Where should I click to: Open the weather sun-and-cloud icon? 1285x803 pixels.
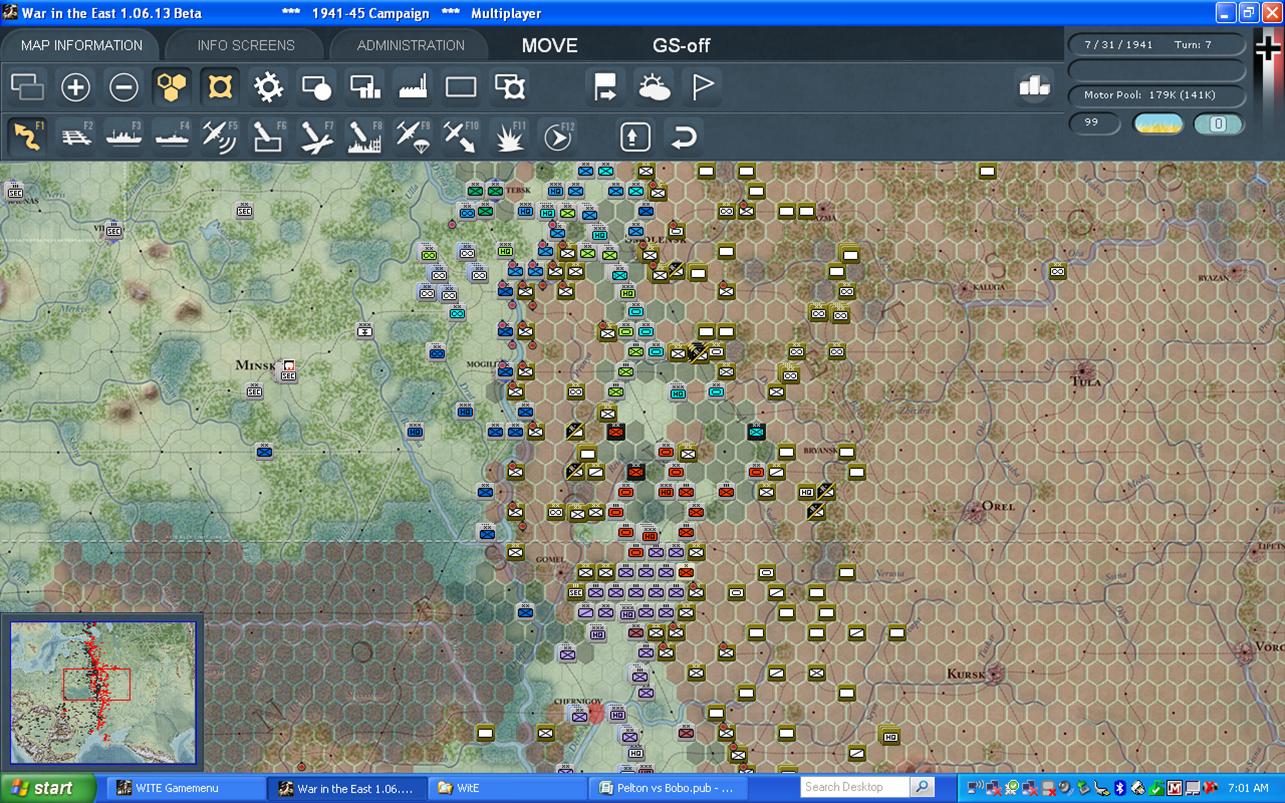coord(655,88)
